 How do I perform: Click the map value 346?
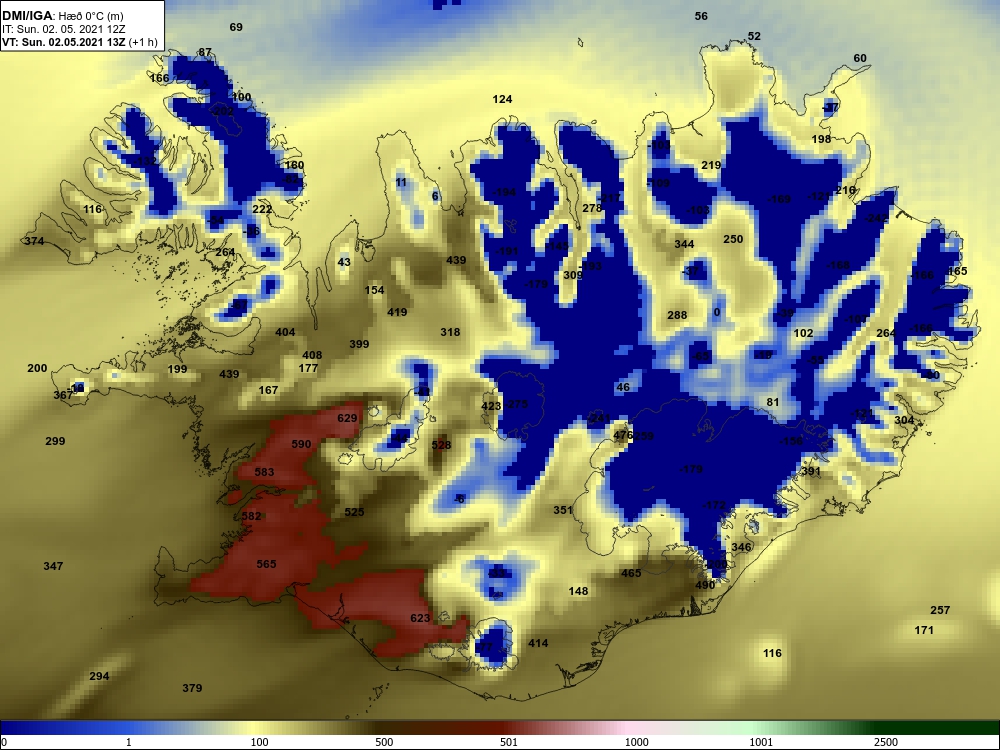(741, 547)
